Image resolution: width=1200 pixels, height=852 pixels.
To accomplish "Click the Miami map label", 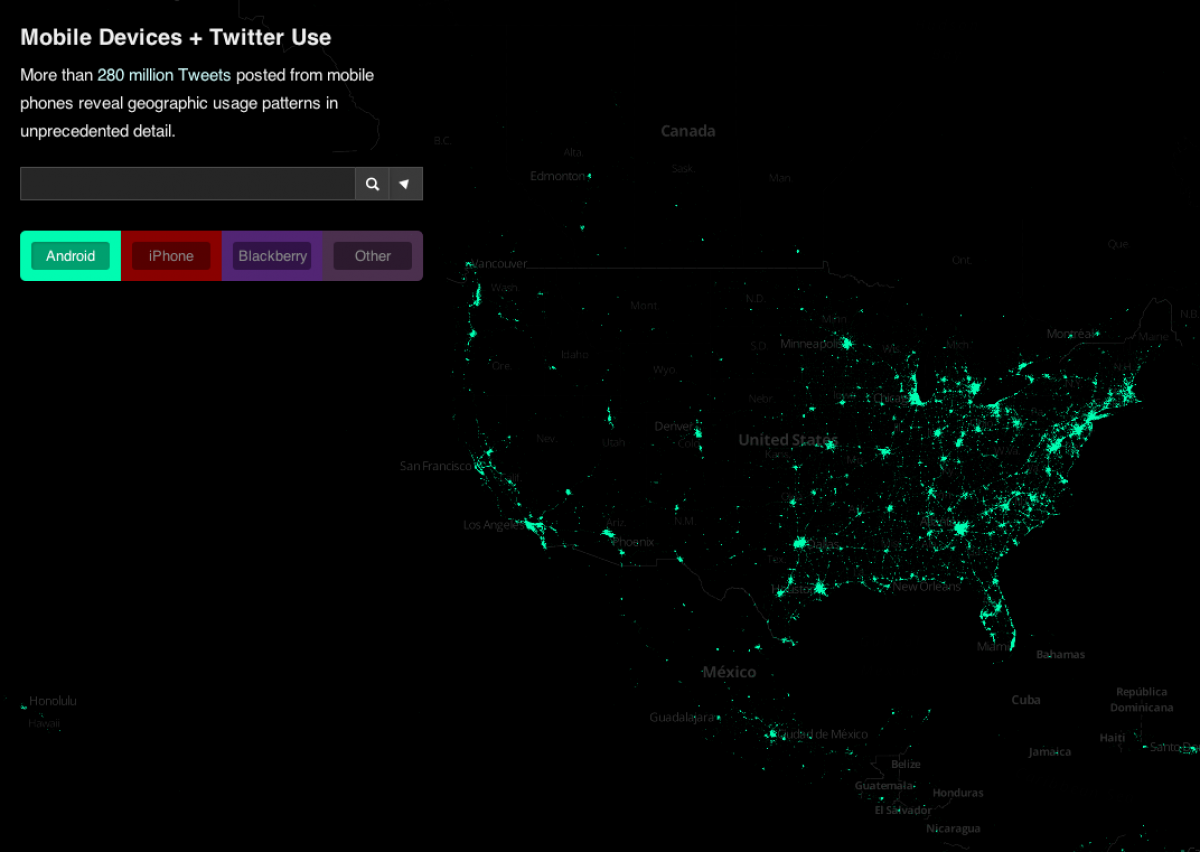I will click(x=994, y=647).
